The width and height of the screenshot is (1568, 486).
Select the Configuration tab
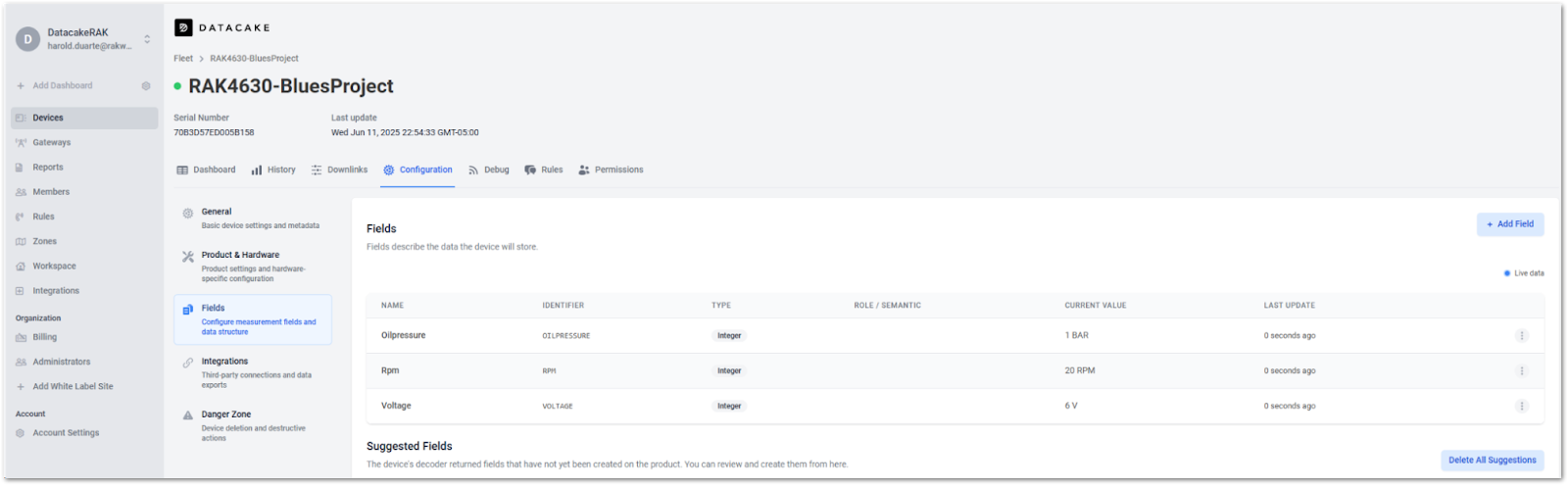click(418, 170)
